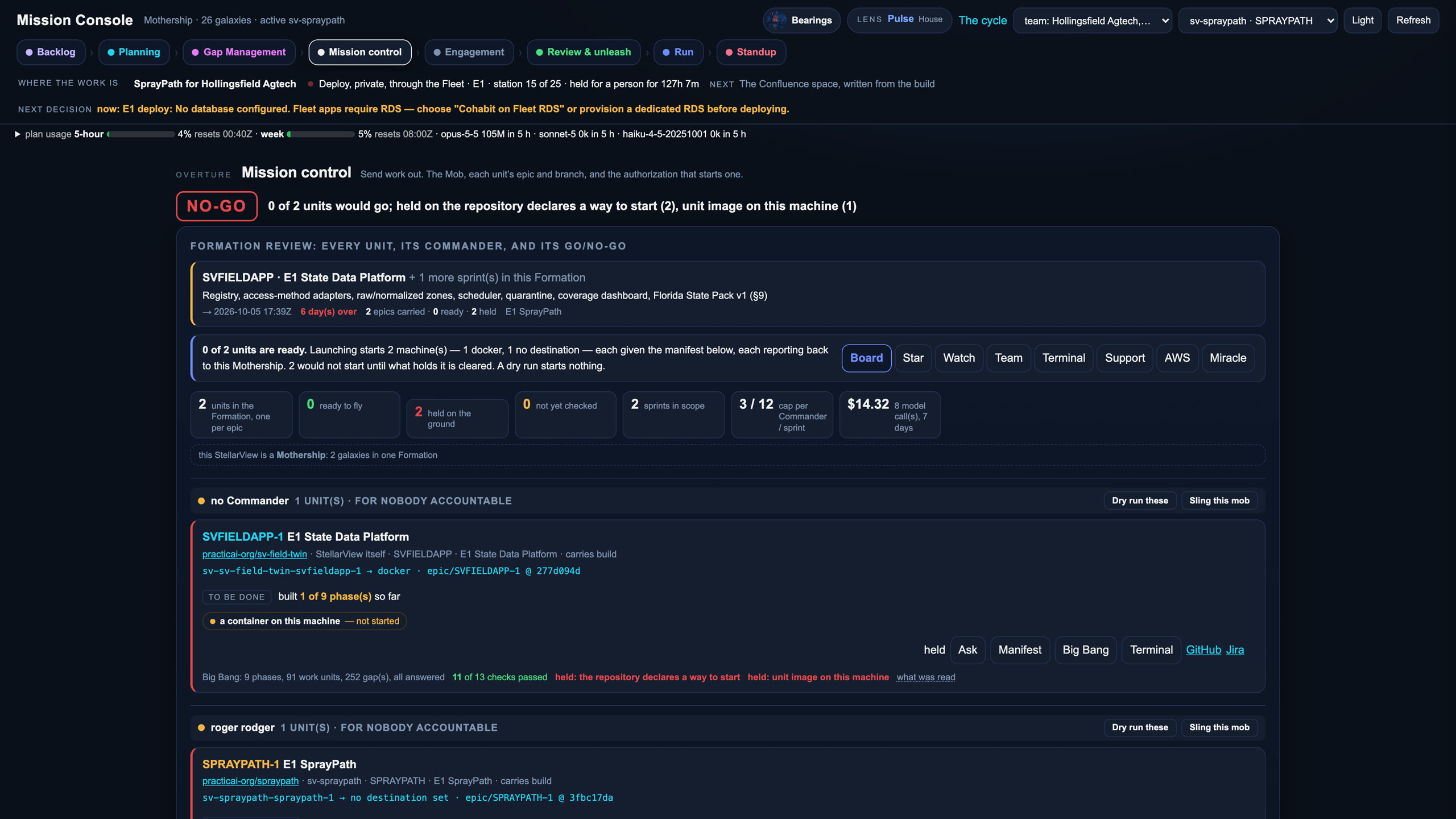Open the practicai-org/spraypath repository link
Viewport: 1456px width, 819px height.
[x=250, y=781]
